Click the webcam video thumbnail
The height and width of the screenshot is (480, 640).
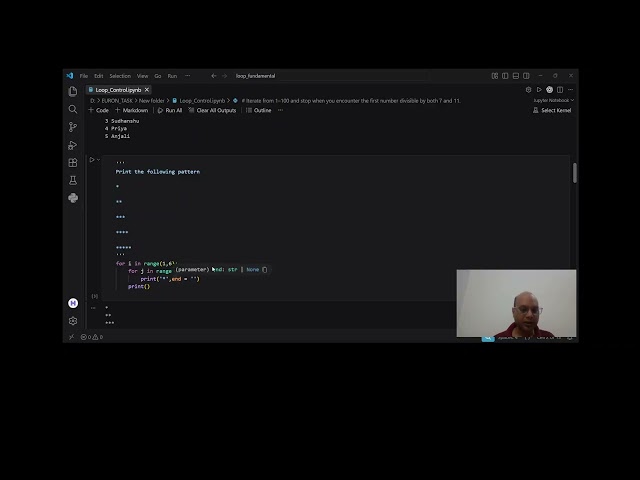(x=516, y=303)
